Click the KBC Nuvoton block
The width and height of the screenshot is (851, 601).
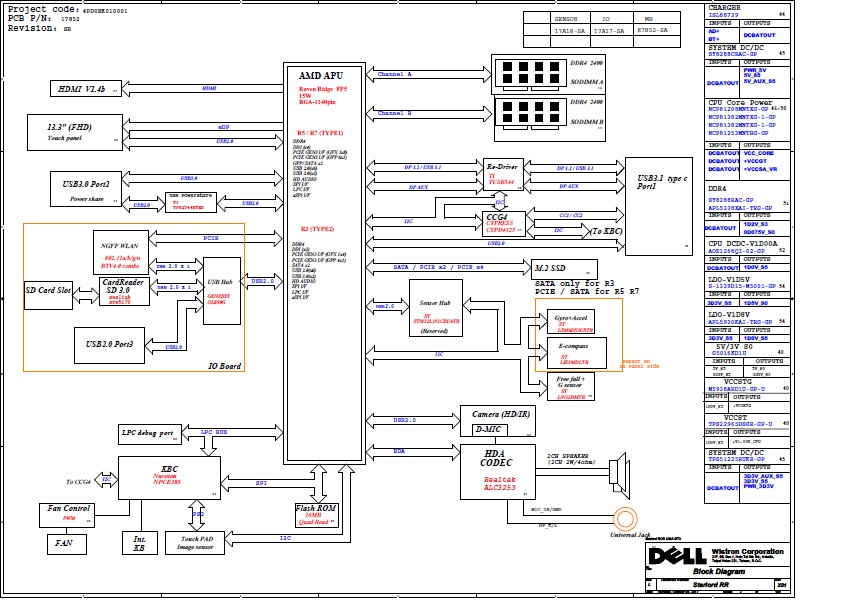tap(169, 478)
